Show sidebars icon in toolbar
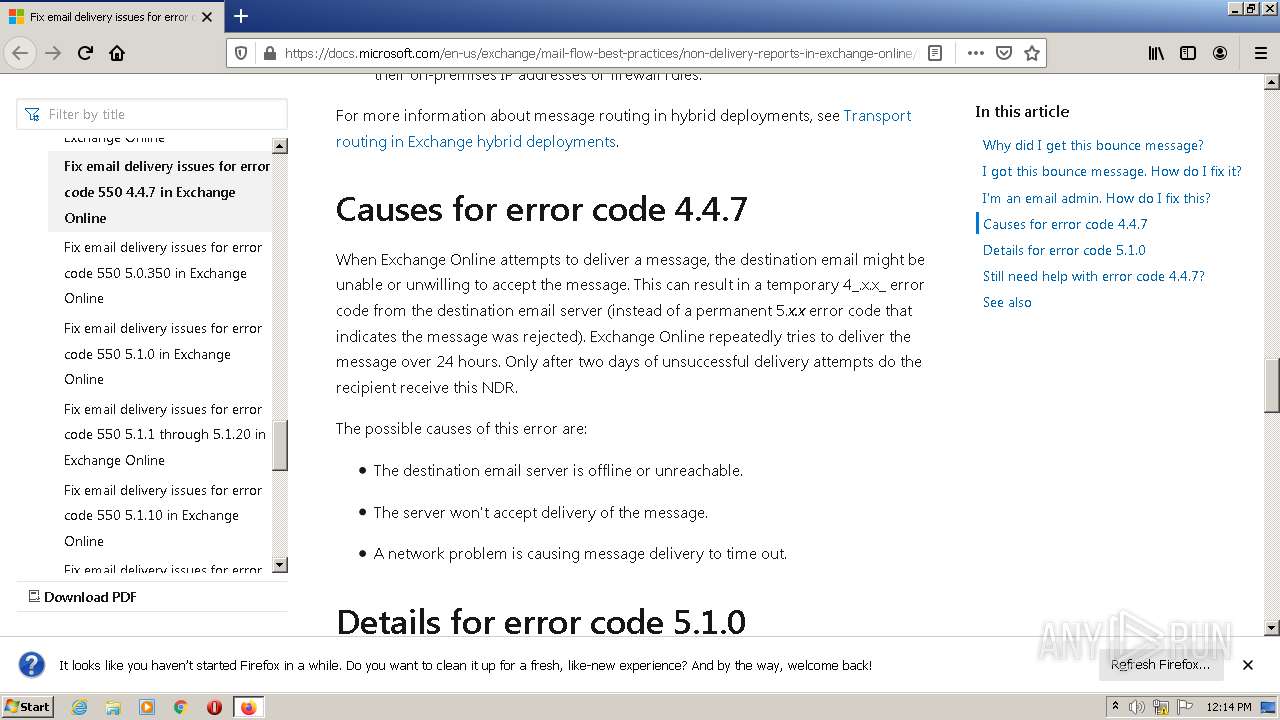The height and width of the screenshot is (720, 1280). 1188,53
